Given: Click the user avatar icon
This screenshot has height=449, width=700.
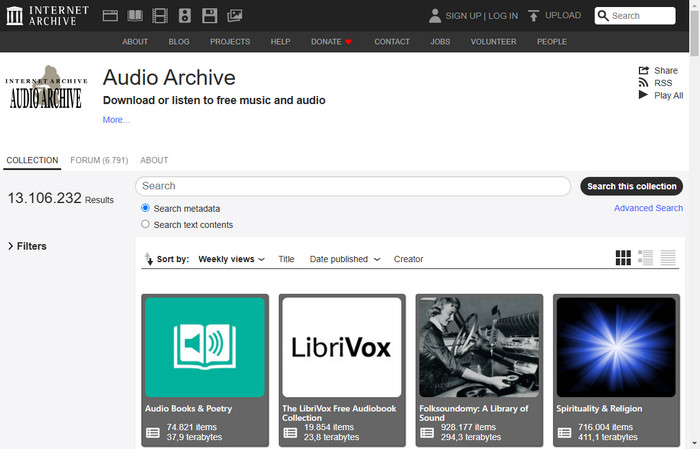Looking at the screenshot, I should pyautogui.click(x=434, y=16).
